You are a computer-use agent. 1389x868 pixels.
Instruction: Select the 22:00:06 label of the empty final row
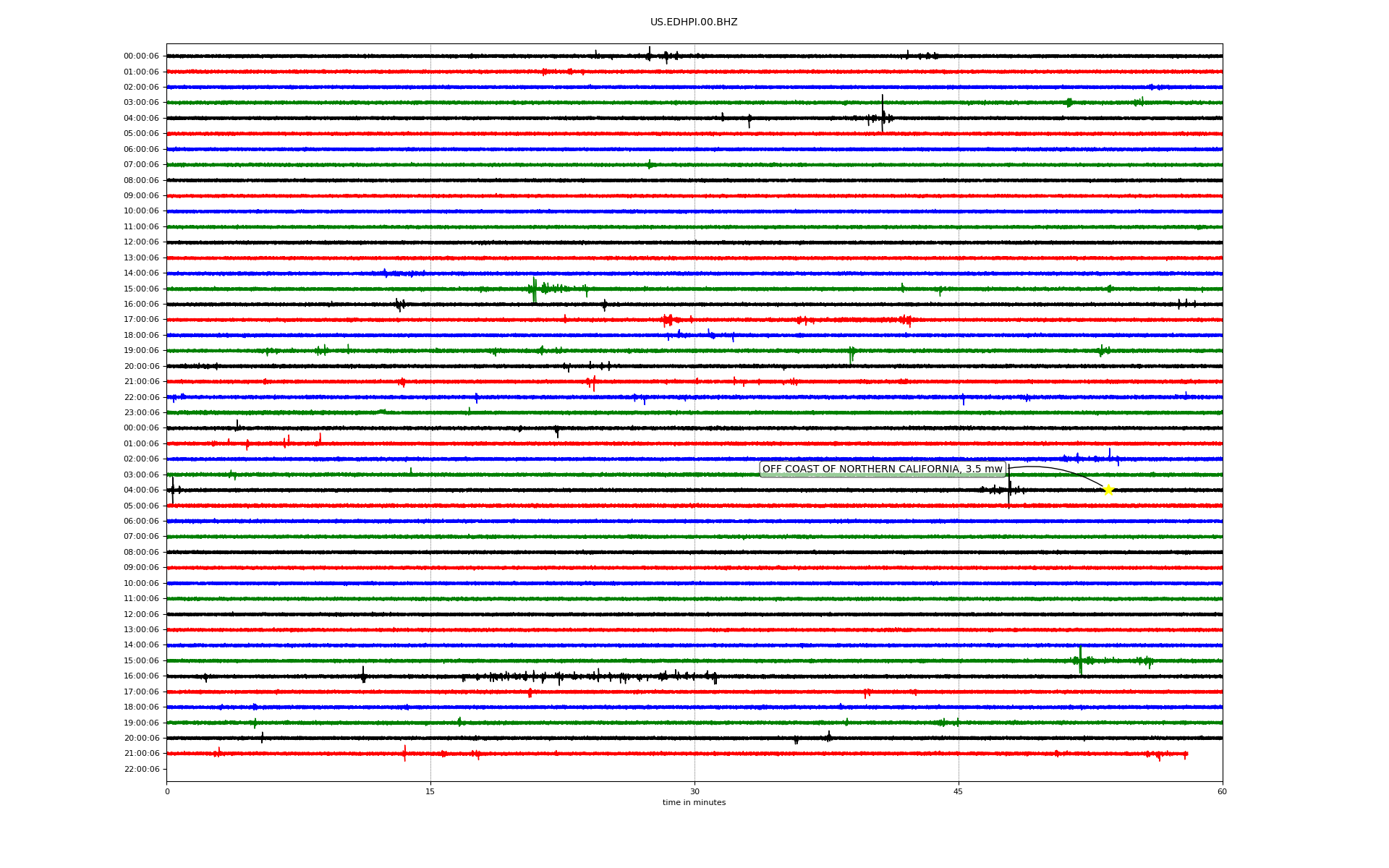(141, 769)
